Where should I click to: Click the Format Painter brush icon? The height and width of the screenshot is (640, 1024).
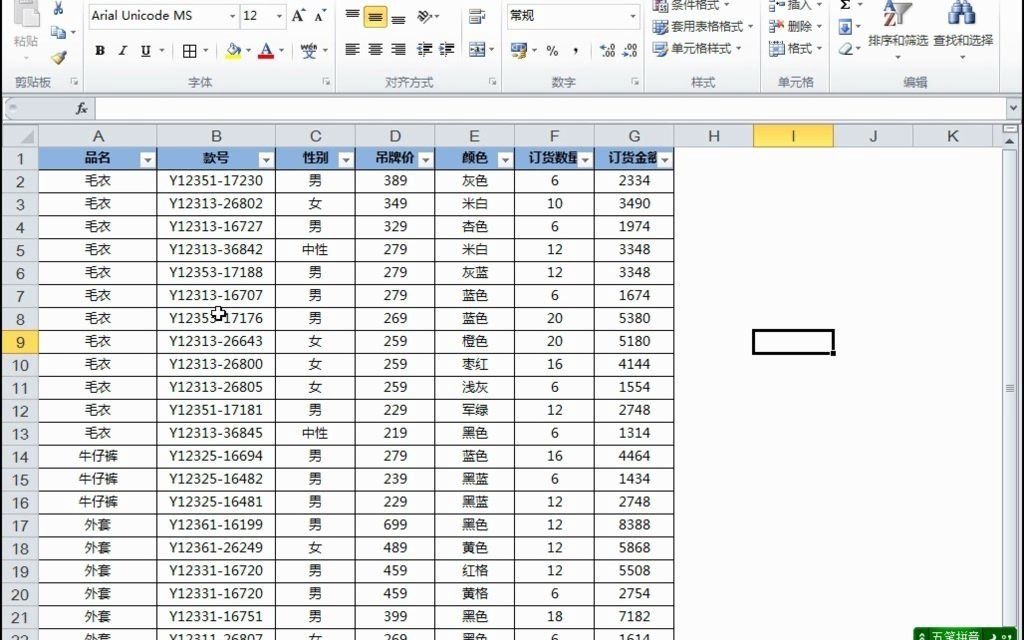click(60, 56)
